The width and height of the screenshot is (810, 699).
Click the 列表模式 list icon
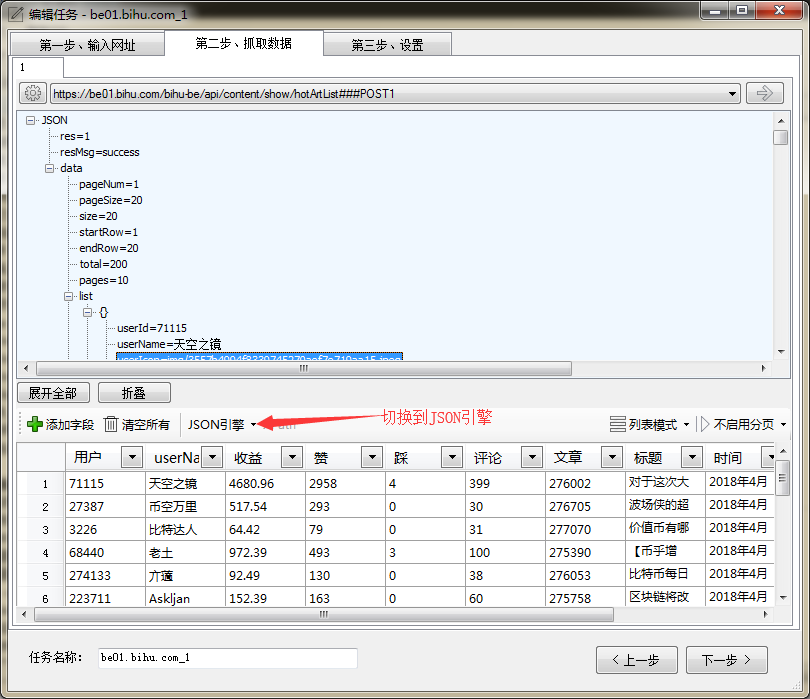pos(617,424)
